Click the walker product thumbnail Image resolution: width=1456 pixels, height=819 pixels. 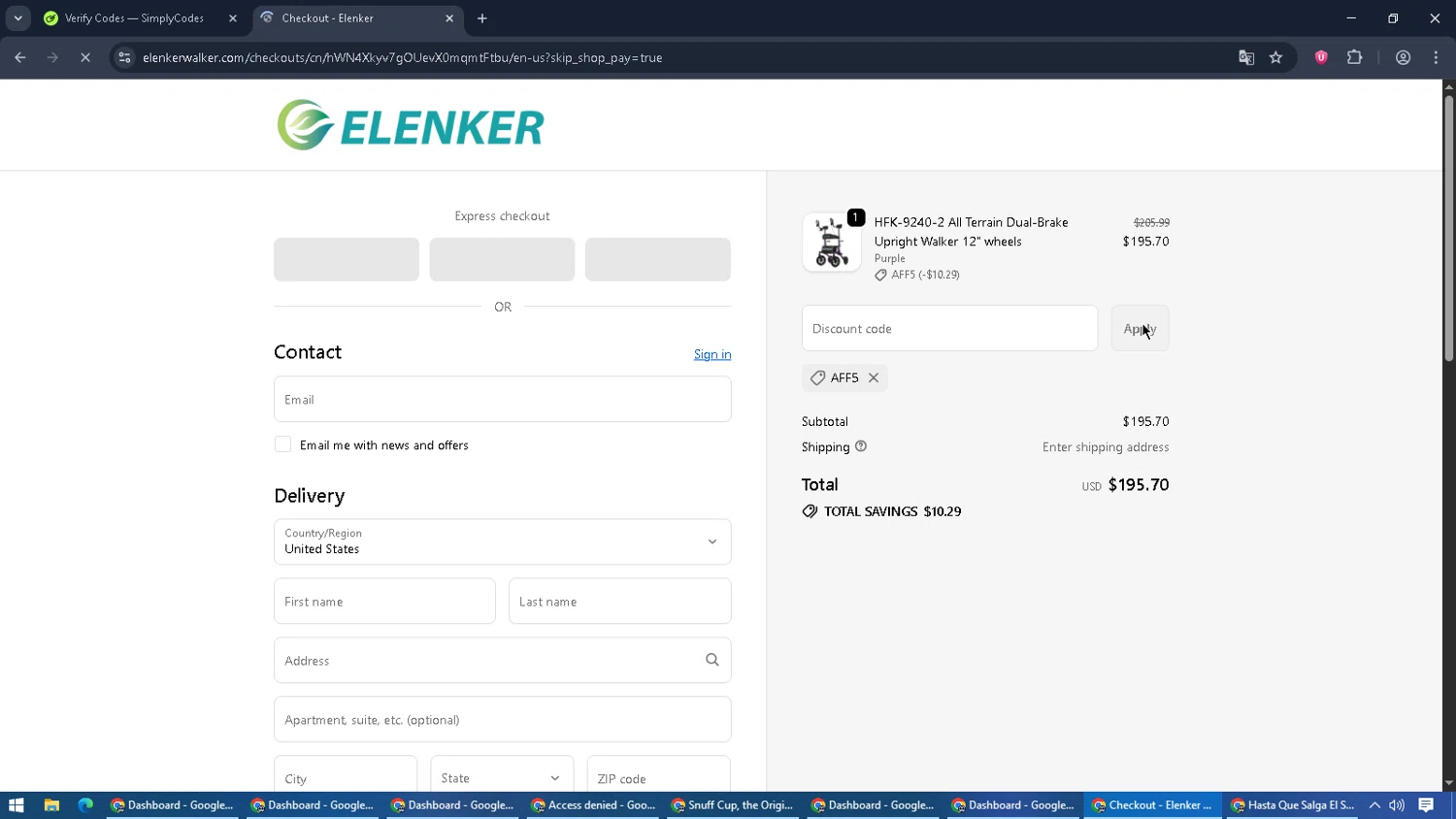click(831, 242)
